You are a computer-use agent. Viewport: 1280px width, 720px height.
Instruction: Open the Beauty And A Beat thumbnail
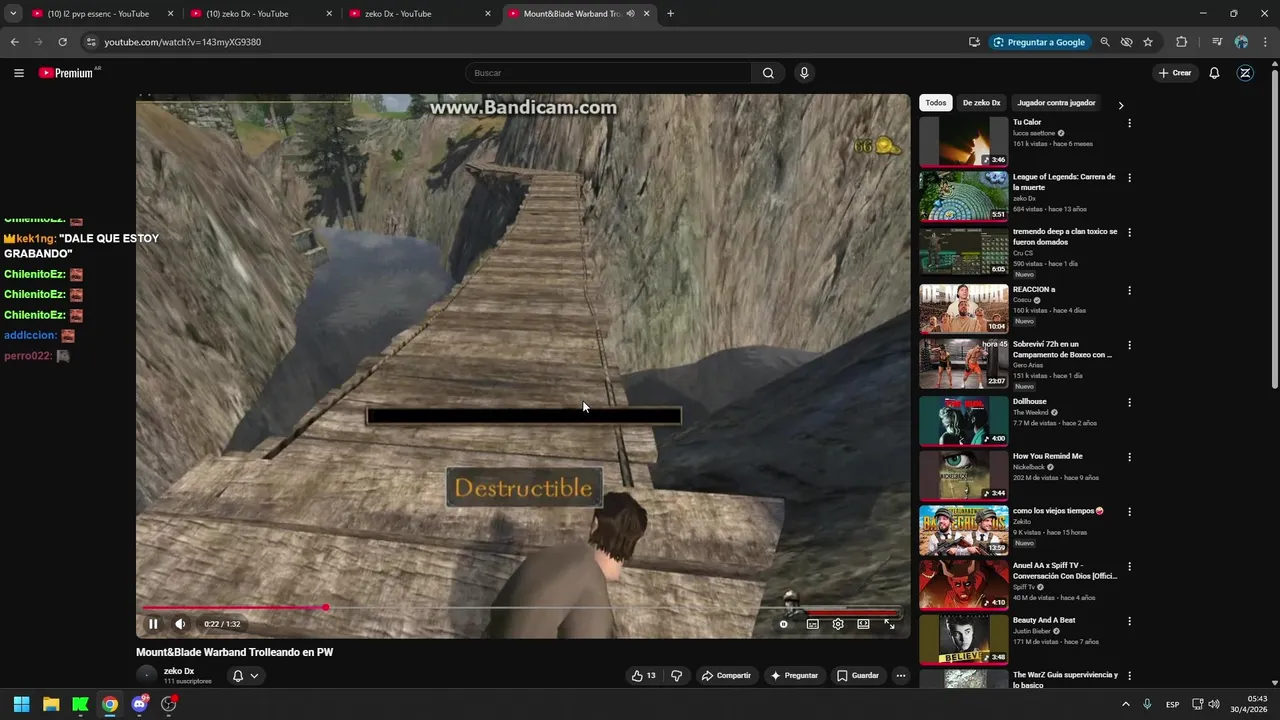964,640
